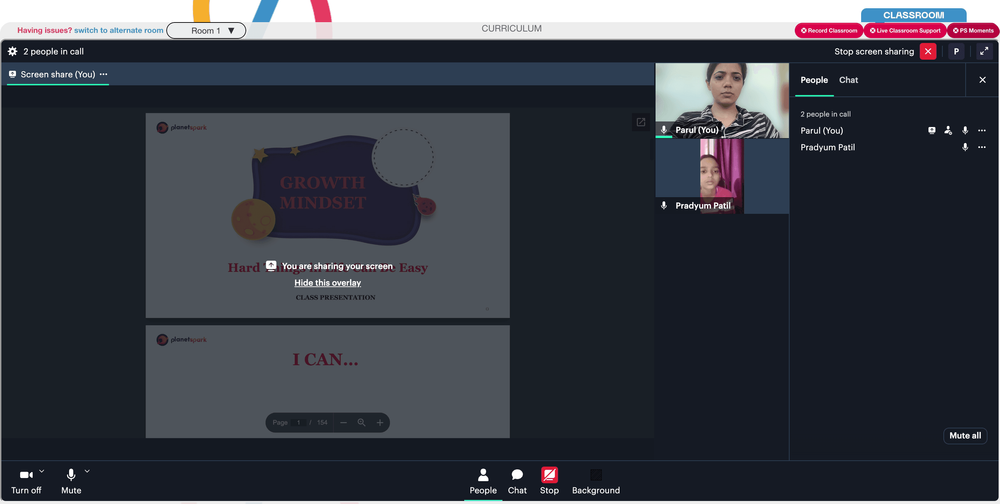This screenshot has height=504, width=1000.
Task: Switch to the Chat tab in side panel
Action: click(848, 80)
